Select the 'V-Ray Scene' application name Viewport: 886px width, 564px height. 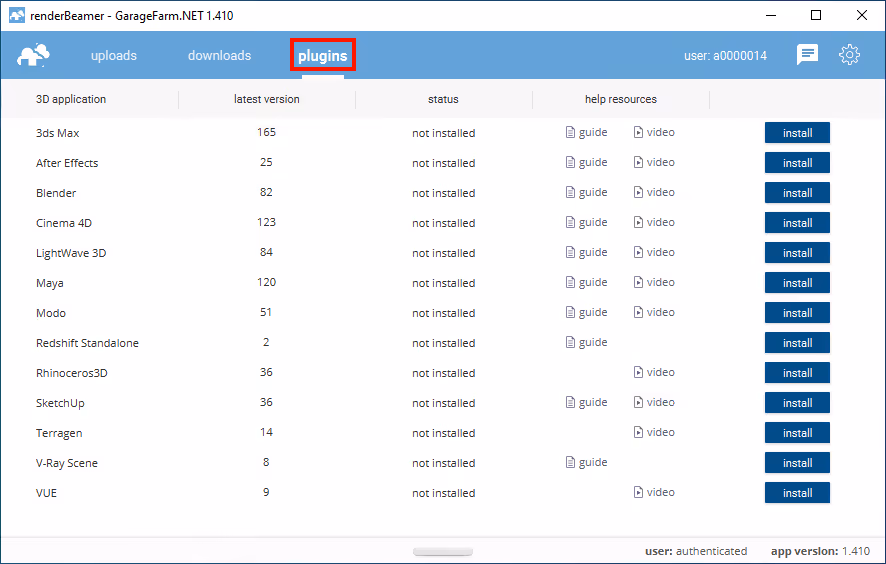[67, 463]
